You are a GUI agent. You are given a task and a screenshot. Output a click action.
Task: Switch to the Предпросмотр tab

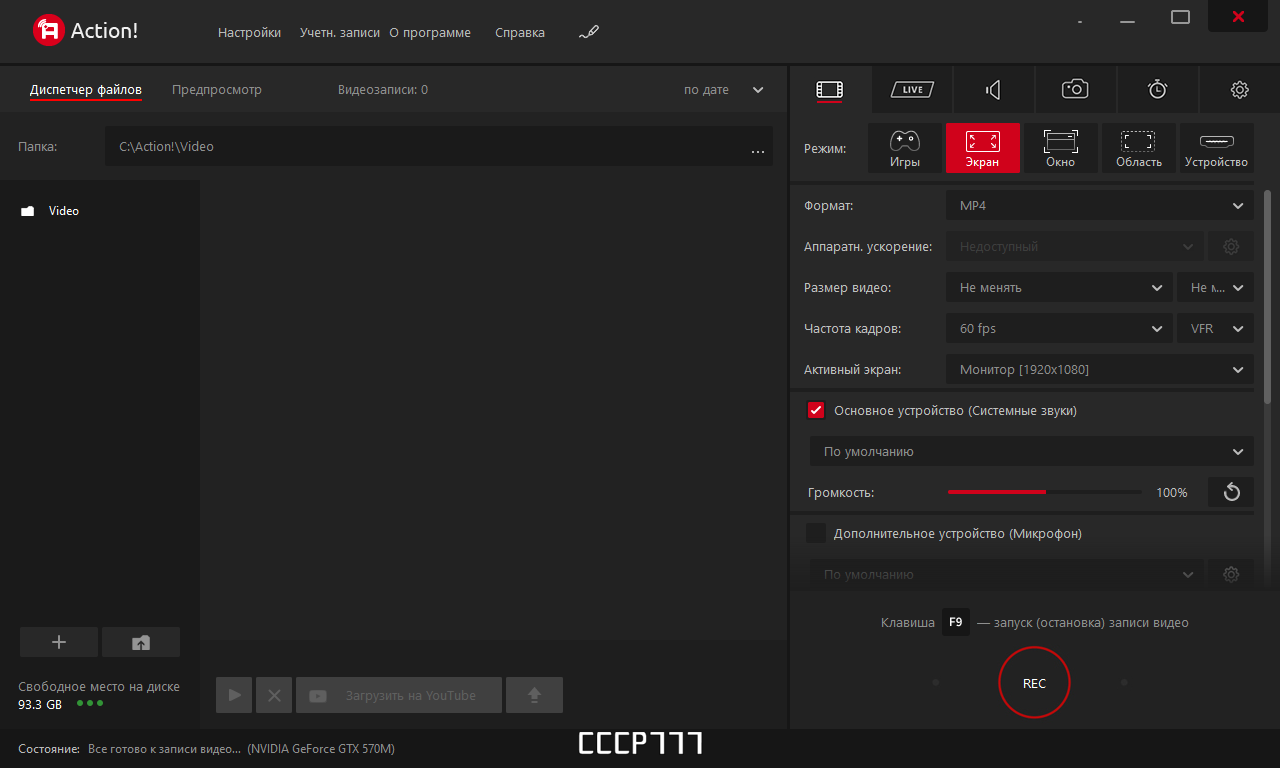pyautogui.click(x=216, y=89)
